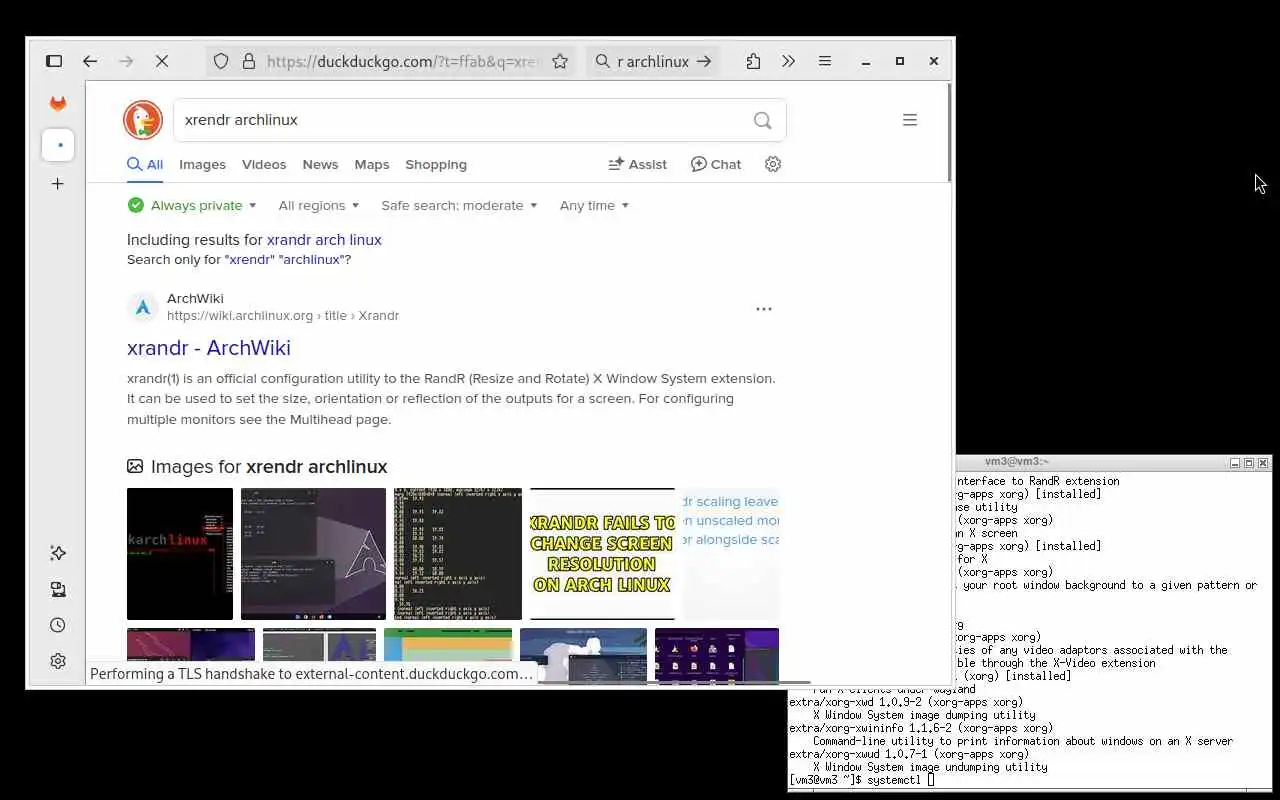Viewport: 1280px width, 800px height.
Task: Show more tools overflow chevron
Action: (x=789, y=61)
